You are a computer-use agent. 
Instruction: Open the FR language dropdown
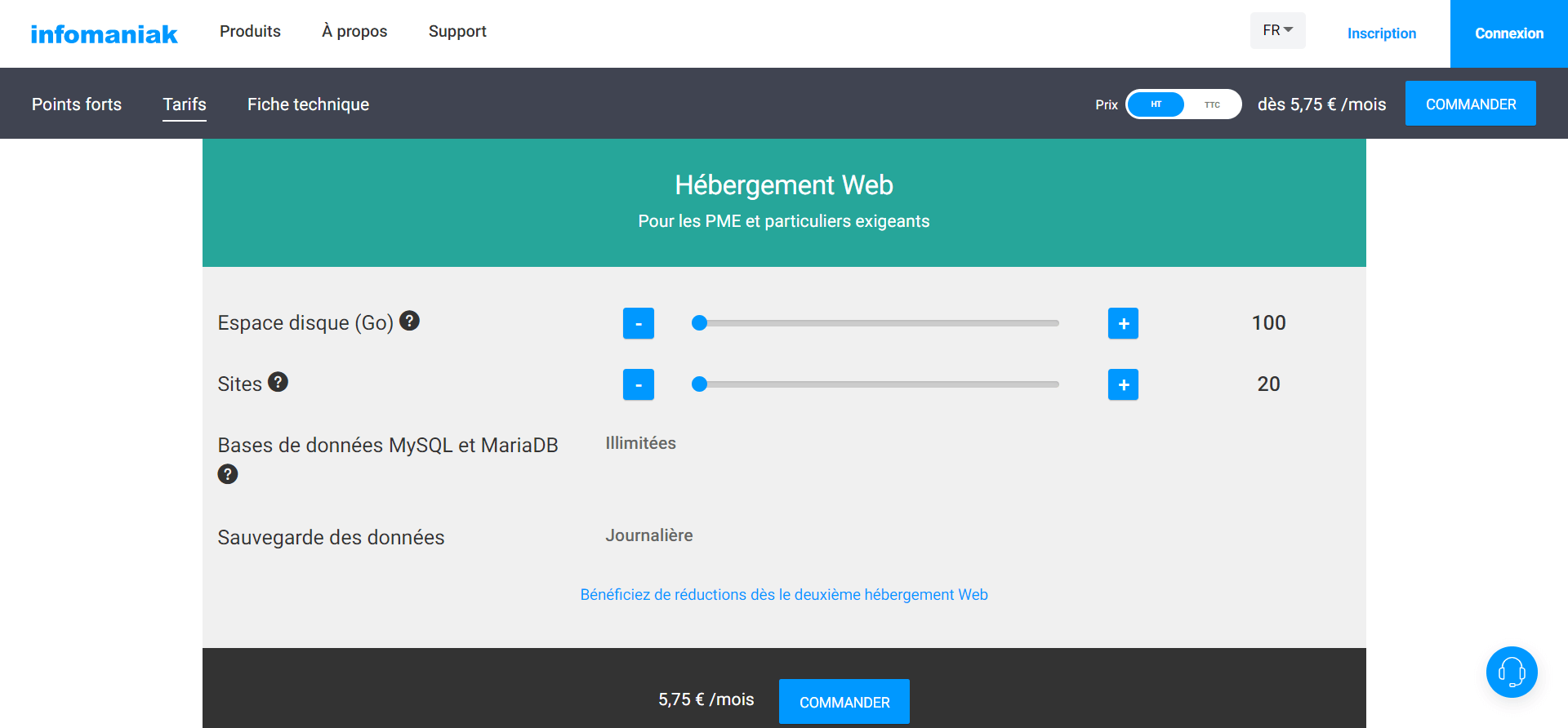(x=1277, y=30)
